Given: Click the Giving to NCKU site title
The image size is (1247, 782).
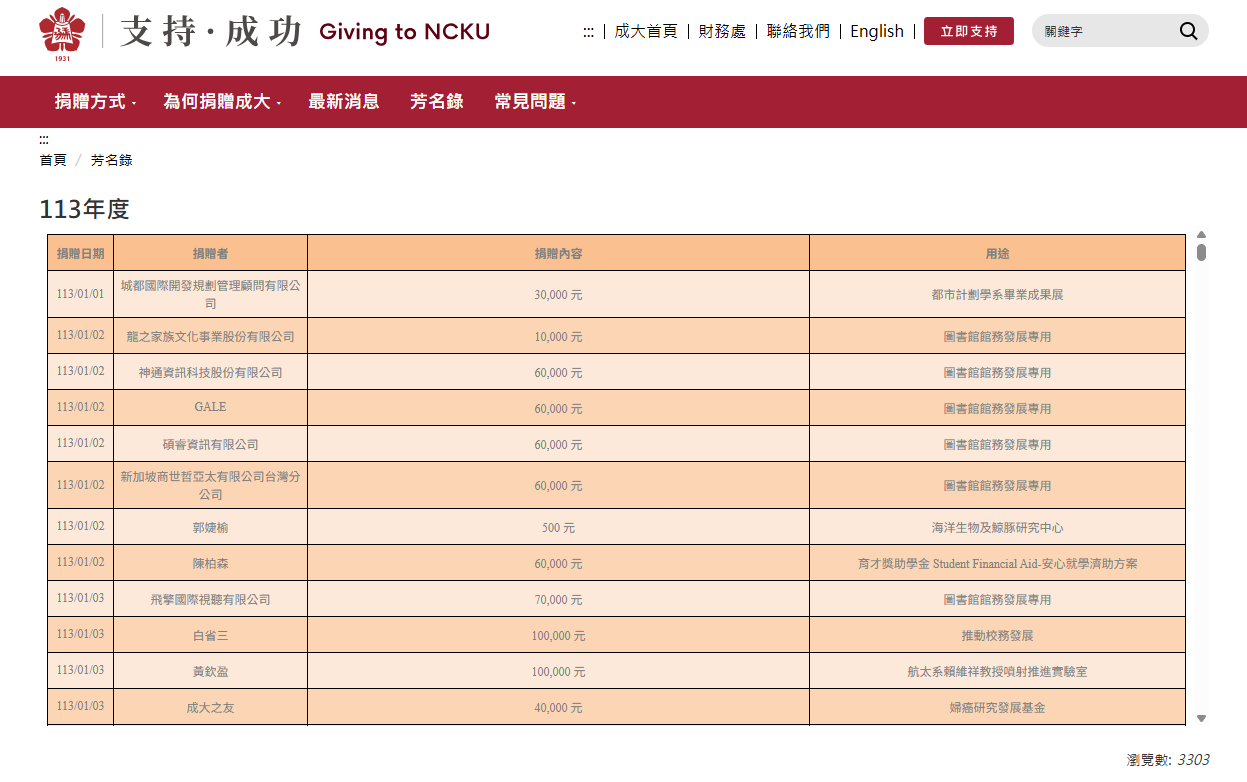Looking at the screenshot, I should click(x=404, y=32).
